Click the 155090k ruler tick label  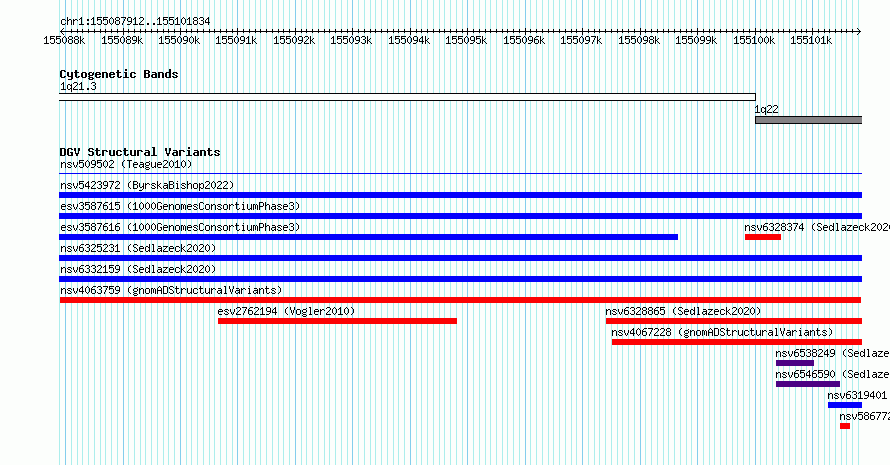tap(179, 40)
